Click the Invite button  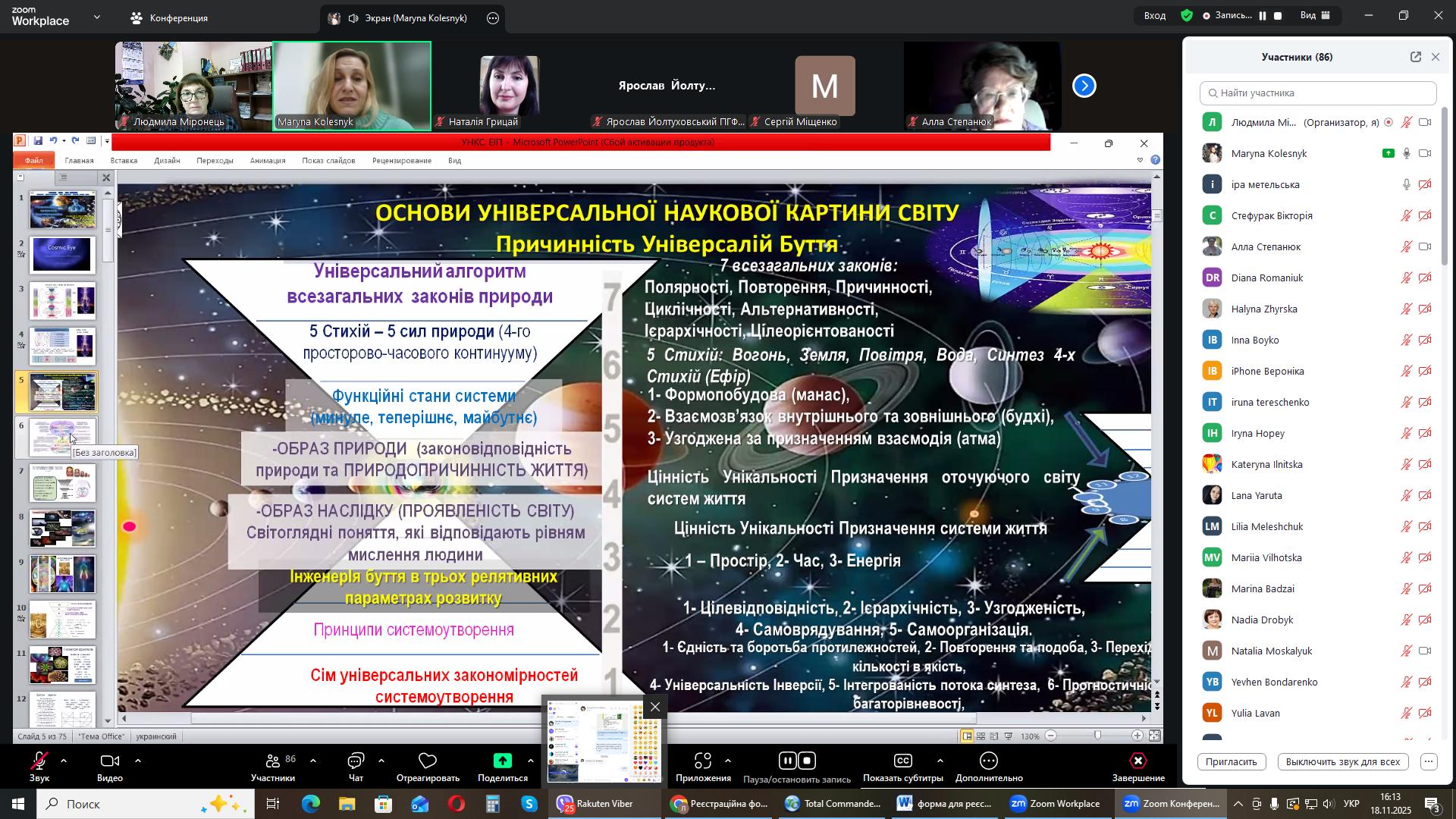1232,762
